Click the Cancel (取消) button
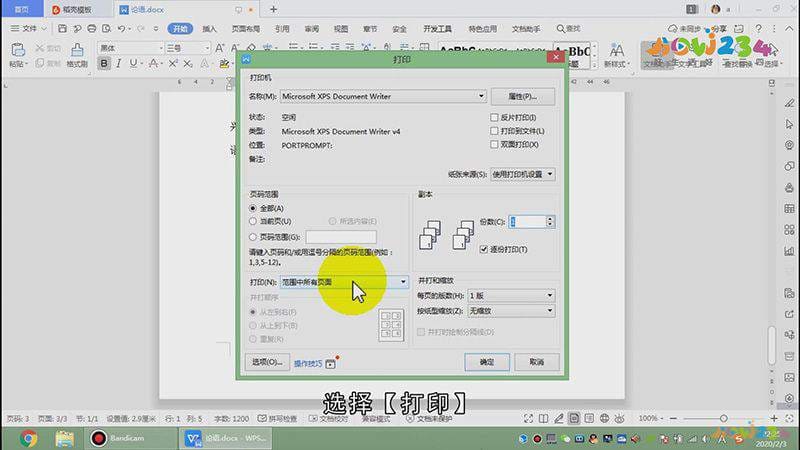800x450 pixels. (537, 362)
